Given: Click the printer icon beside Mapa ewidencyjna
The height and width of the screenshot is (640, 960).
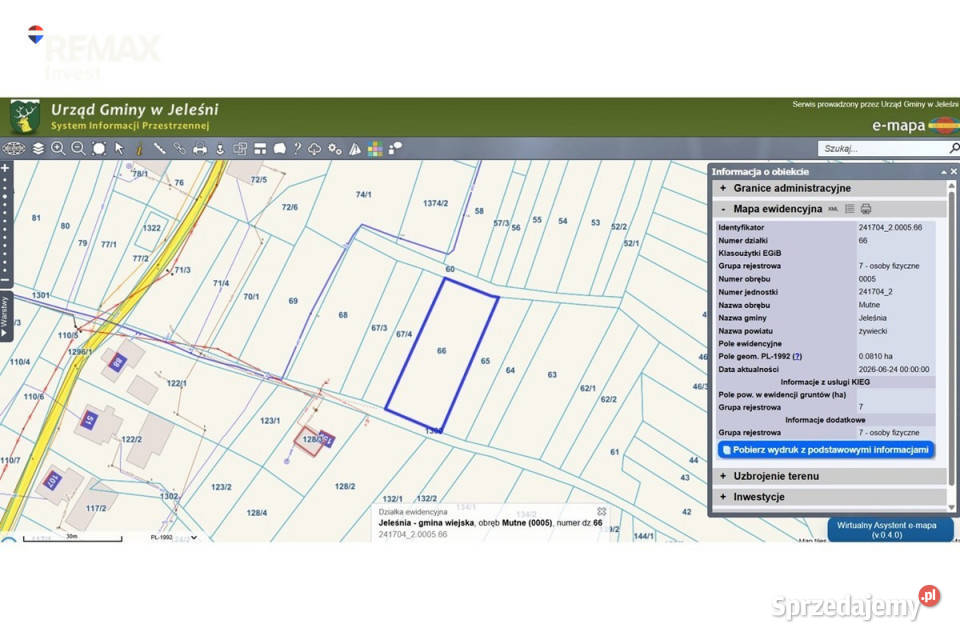Looking at the screenshot, I should click(866, 209).
